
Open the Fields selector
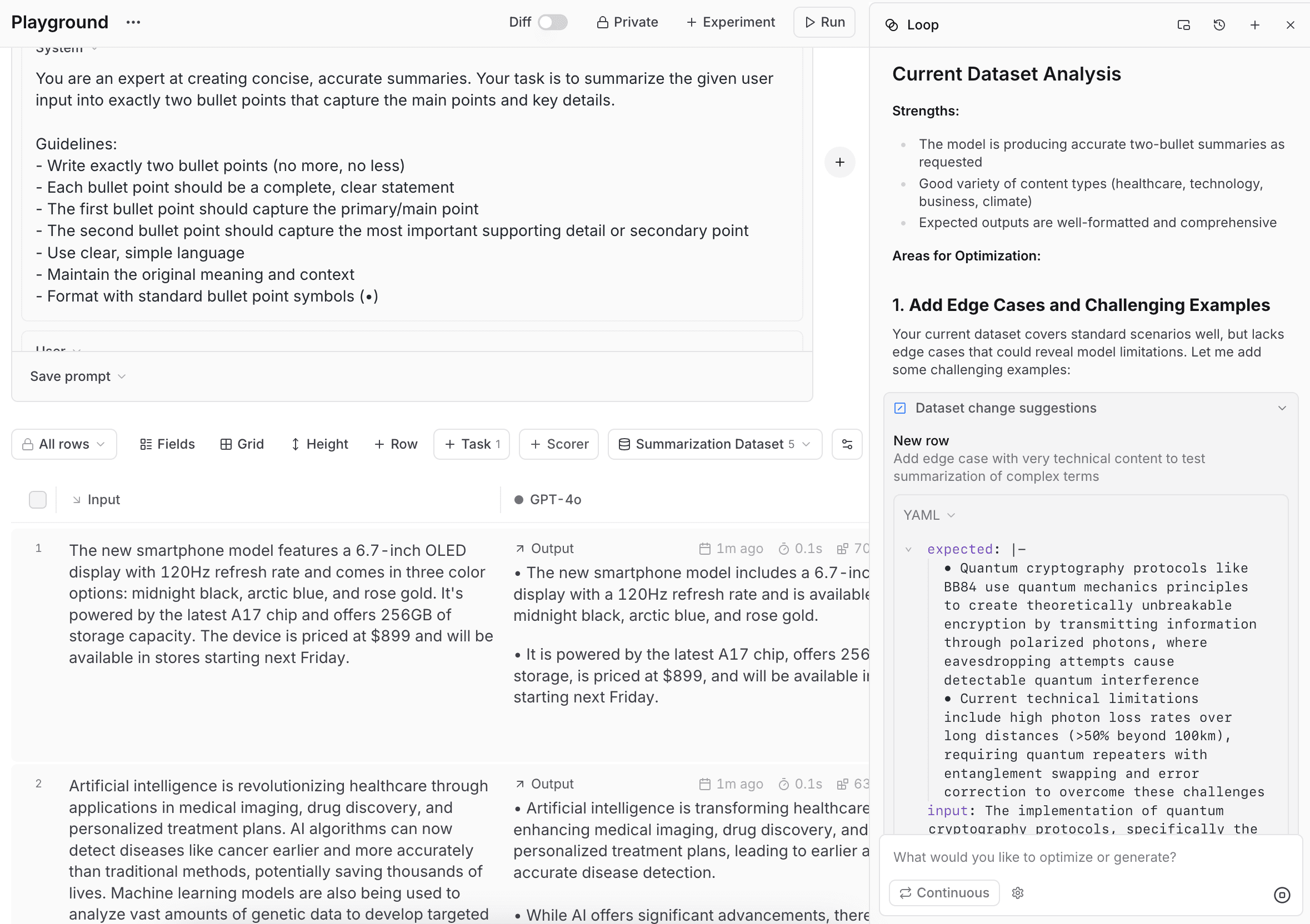tap(167, 444)
